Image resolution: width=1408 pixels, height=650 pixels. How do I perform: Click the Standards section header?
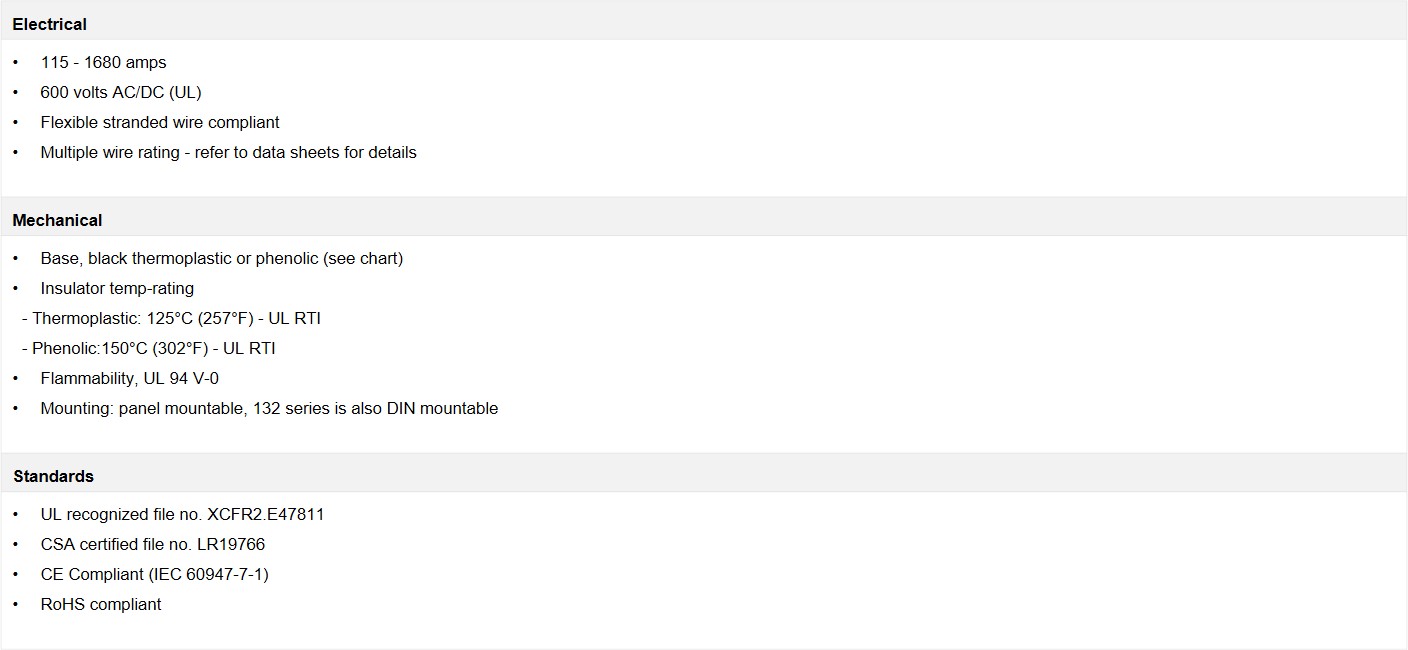click(x=53, y=476)
